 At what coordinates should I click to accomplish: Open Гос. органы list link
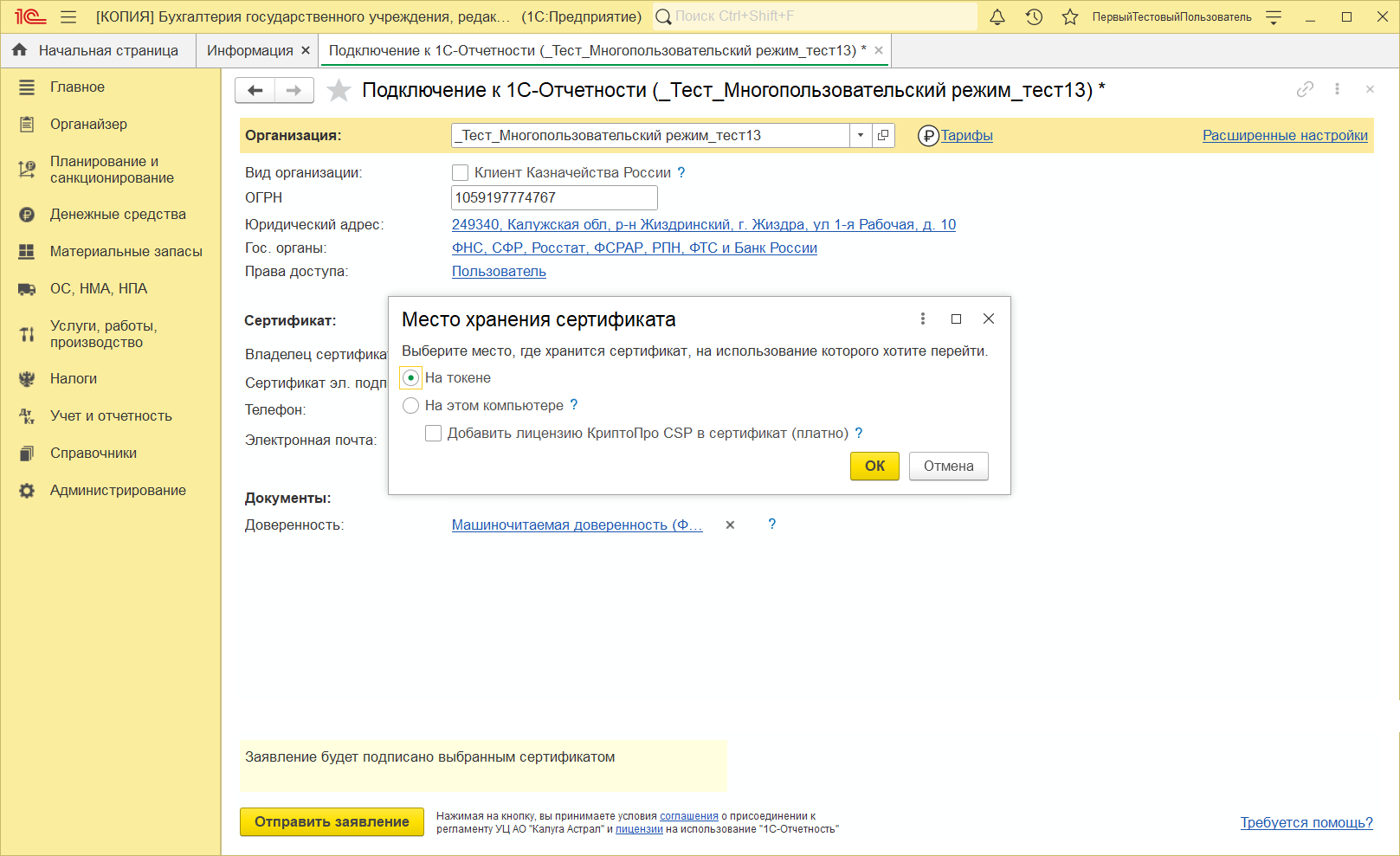[635, 248]
